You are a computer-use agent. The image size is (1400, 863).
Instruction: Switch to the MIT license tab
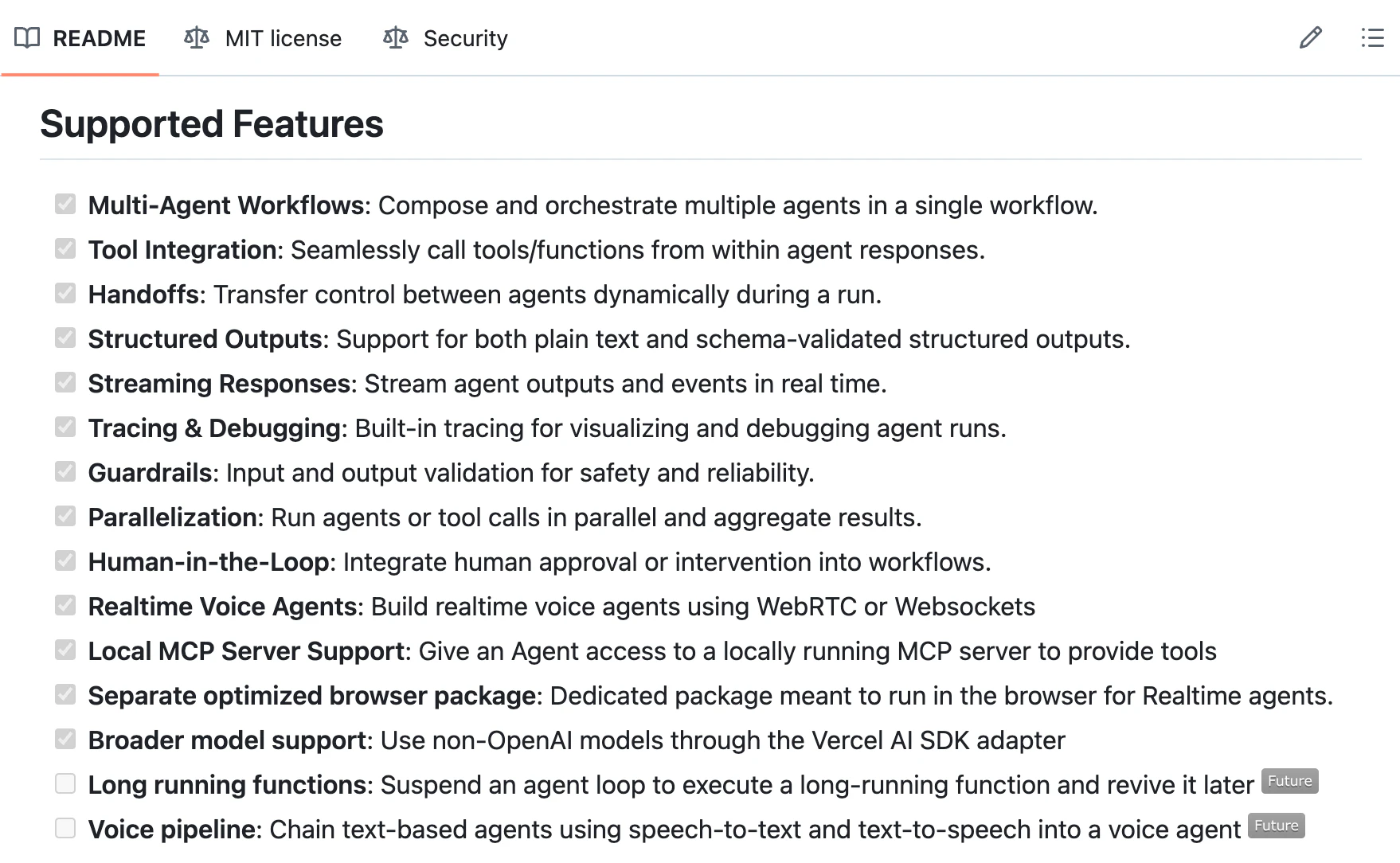point(263,38)
